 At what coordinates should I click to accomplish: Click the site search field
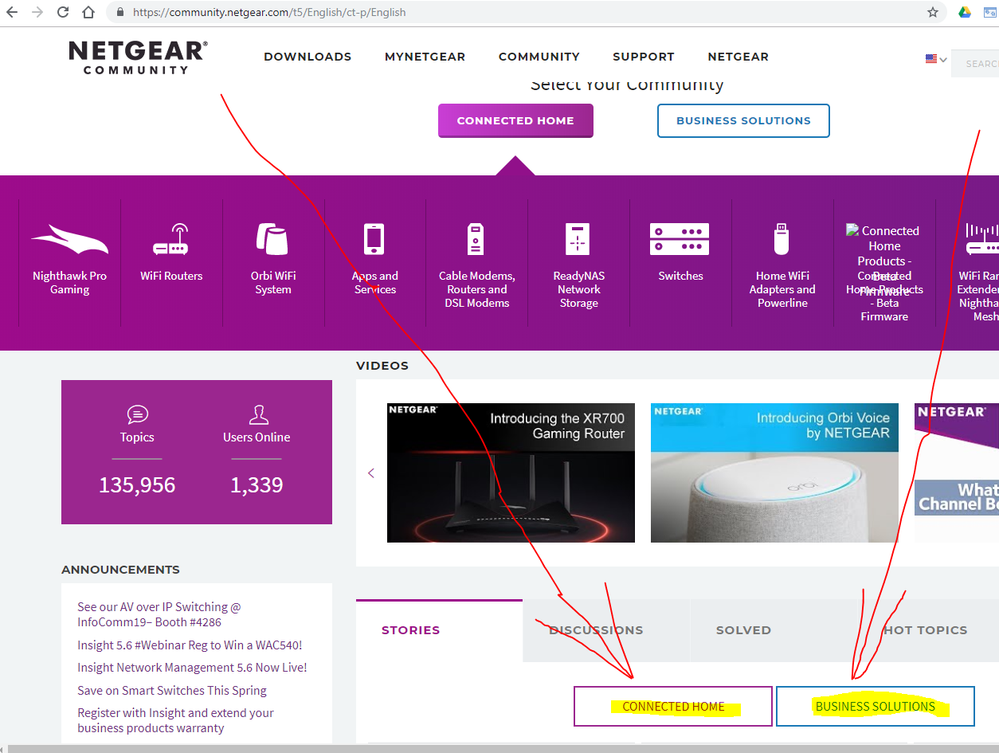point(975,64)
